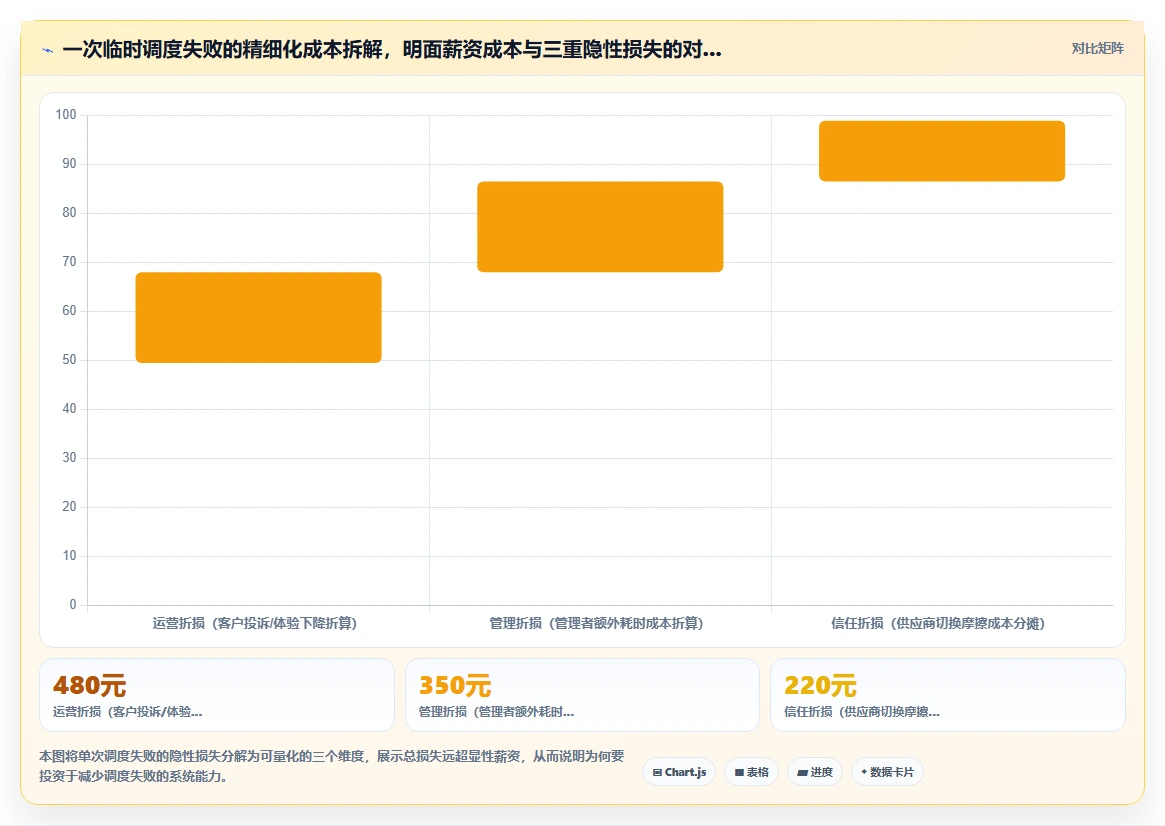Click the 对比矩阵 label in the header
This screenshot has height=826, width=1165.
tap(1097, 48)
